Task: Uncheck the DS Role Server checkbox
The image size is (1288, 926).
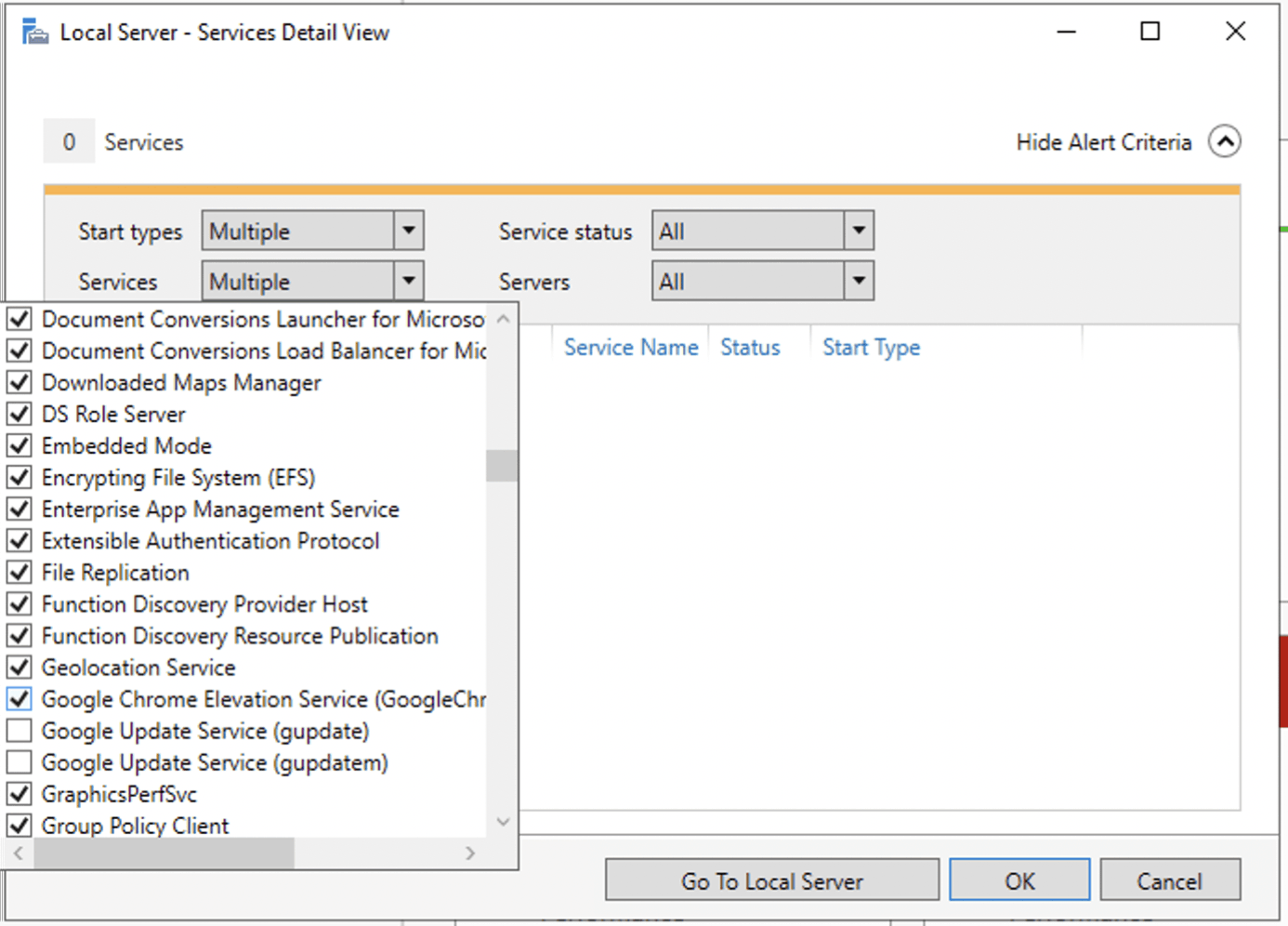Action: pos(20,414)
